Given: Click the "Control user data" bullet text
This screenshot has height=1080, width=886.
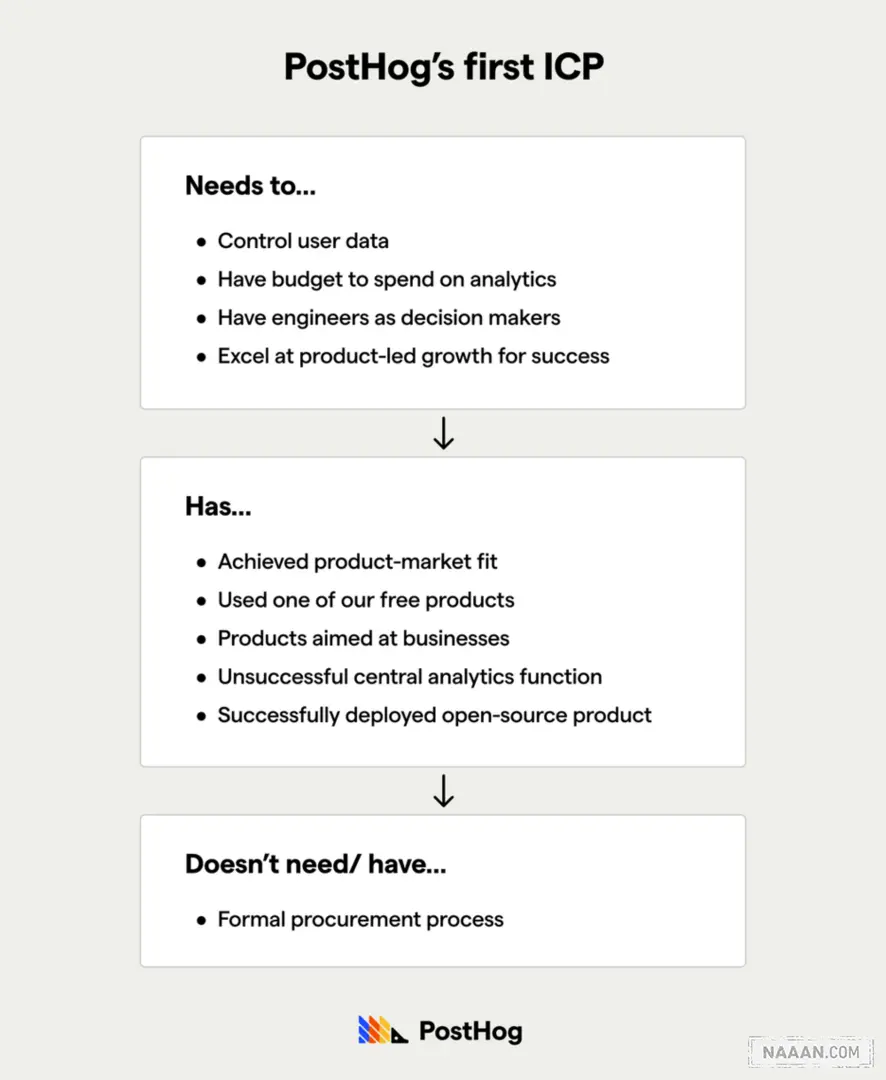Looking at the screenshot, I should (x=303, y=241).
